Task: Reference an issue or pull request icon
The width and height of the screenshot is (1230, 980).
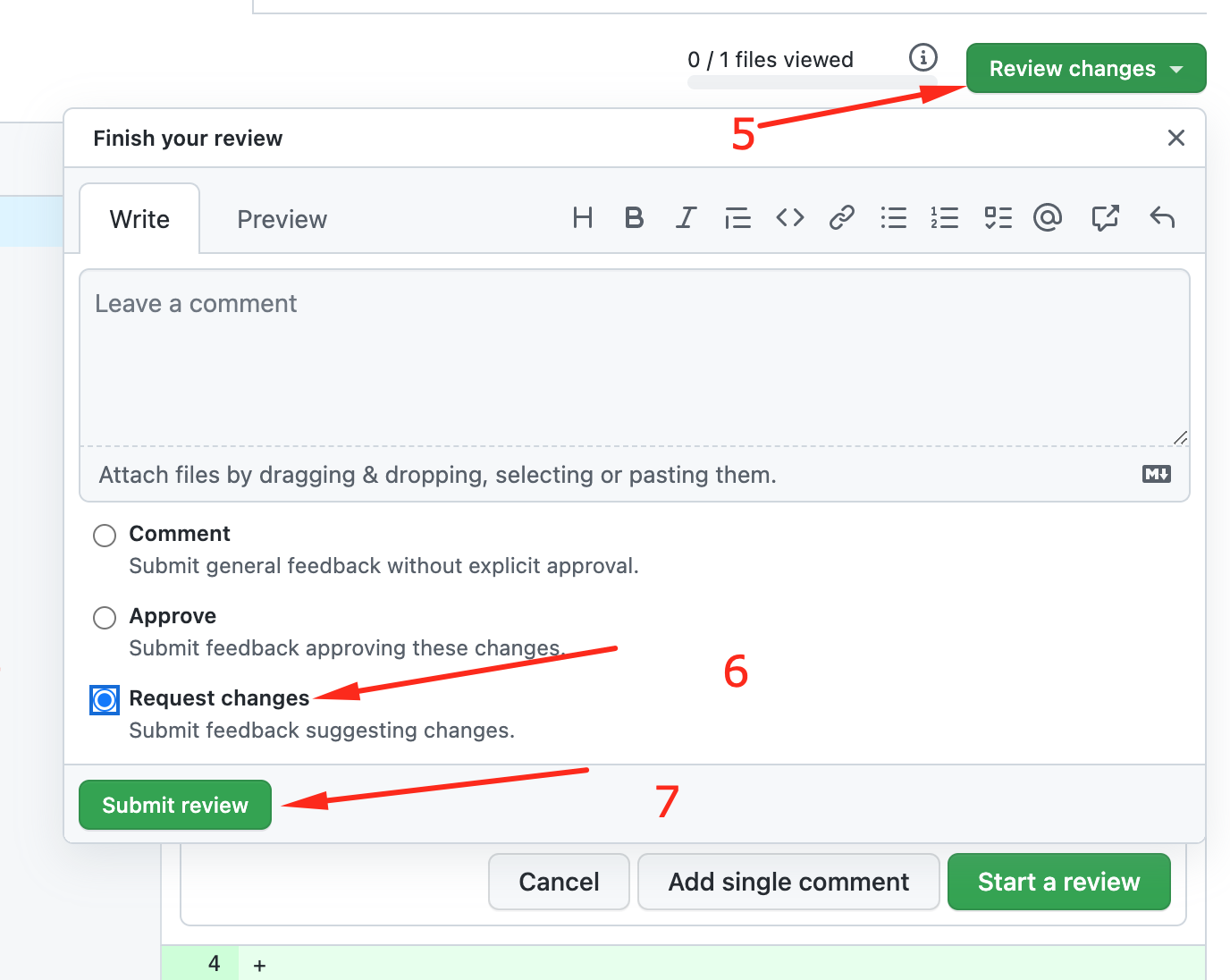Action: [x=1106, y=217]
